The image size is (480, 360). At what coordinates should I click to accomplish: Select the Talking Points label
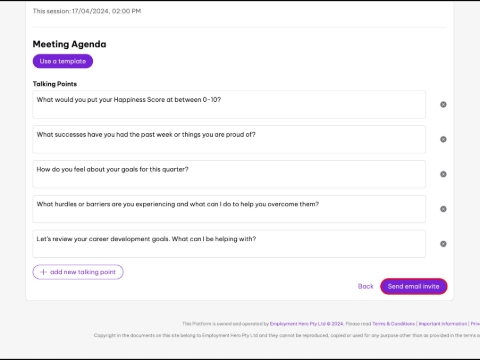[55, 84]
